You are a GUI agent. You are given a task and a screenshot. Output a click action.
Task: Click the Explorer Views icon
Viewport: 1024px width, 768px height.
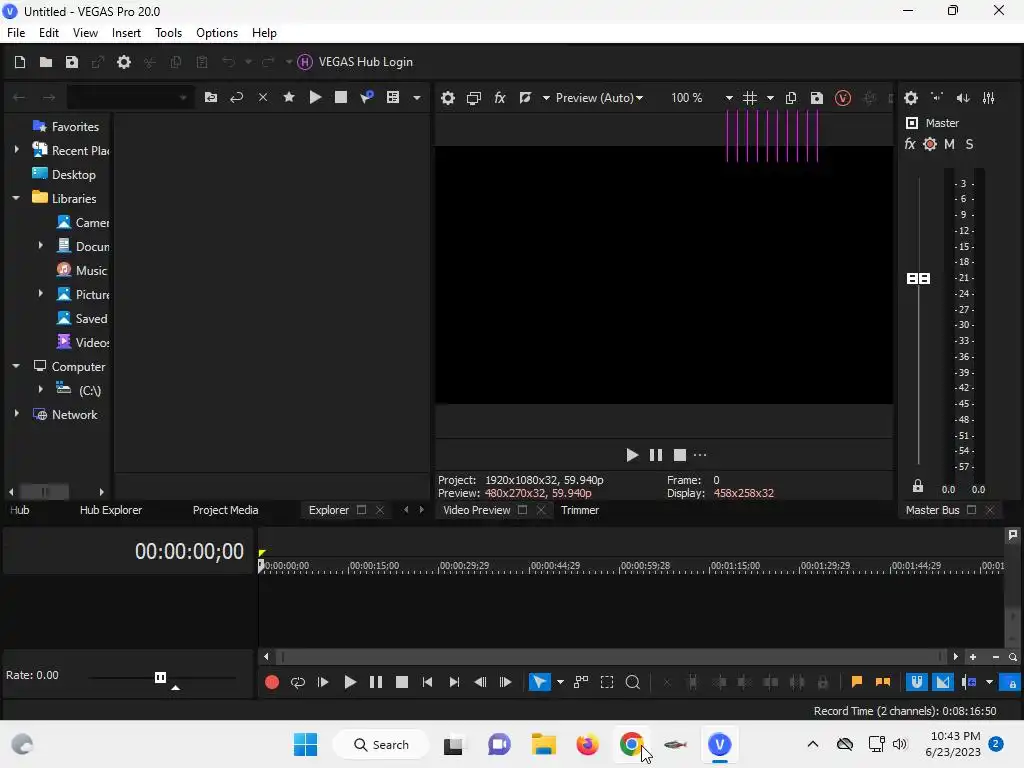393,97
